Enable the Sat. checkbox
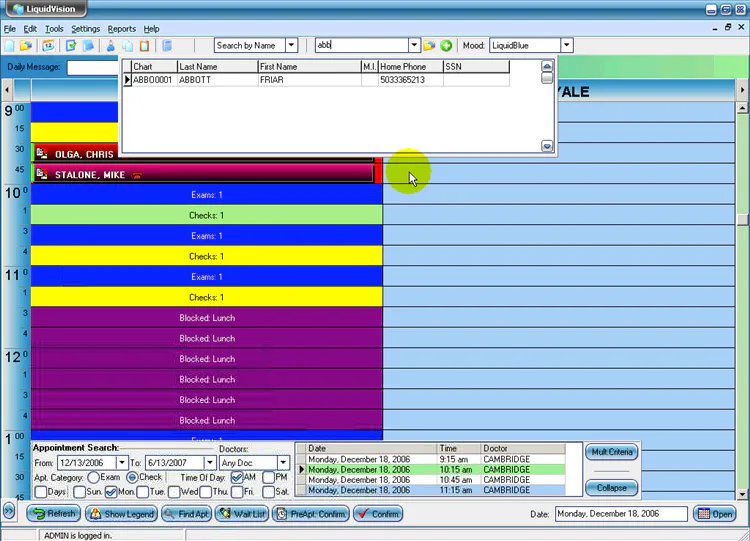The image size is (750, 541). [268, 492]
